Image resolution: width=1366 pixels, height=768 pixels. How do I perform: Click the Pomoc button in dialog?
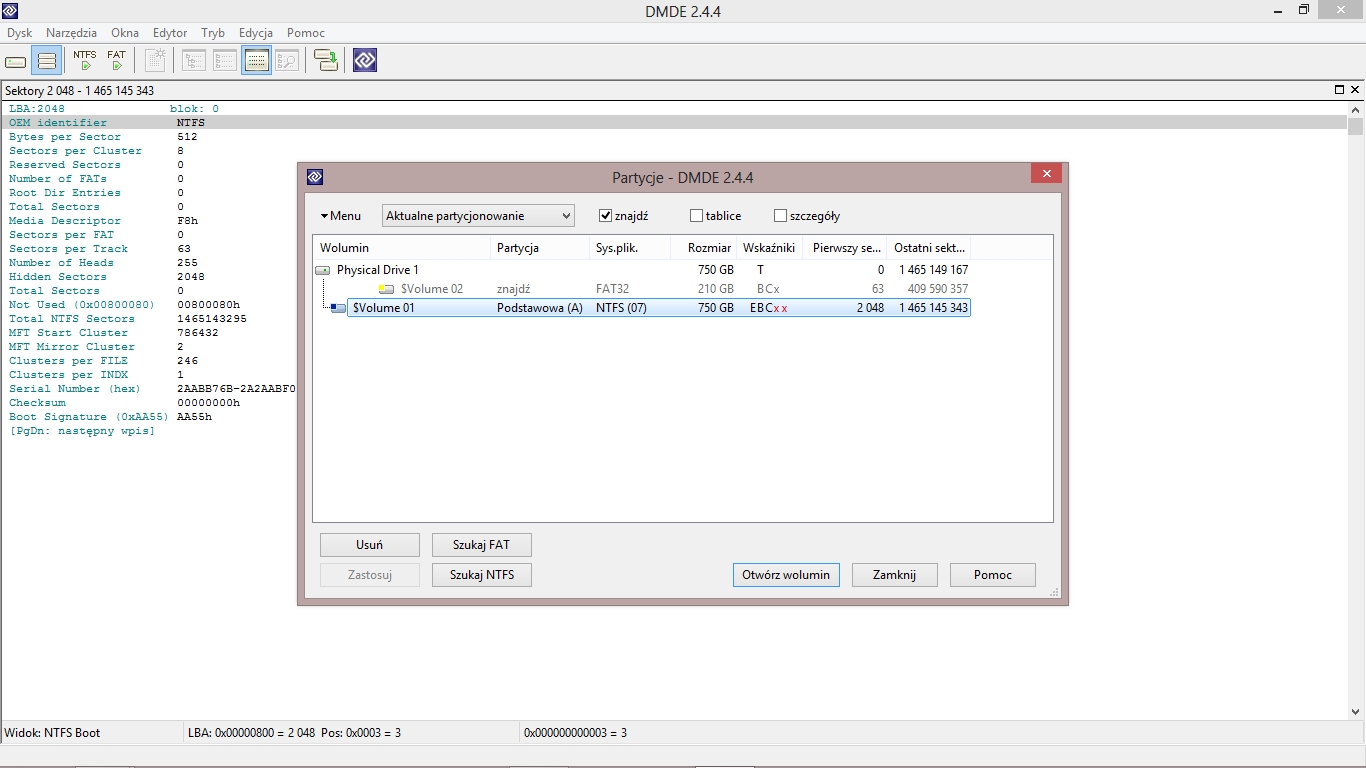point(993,575)
